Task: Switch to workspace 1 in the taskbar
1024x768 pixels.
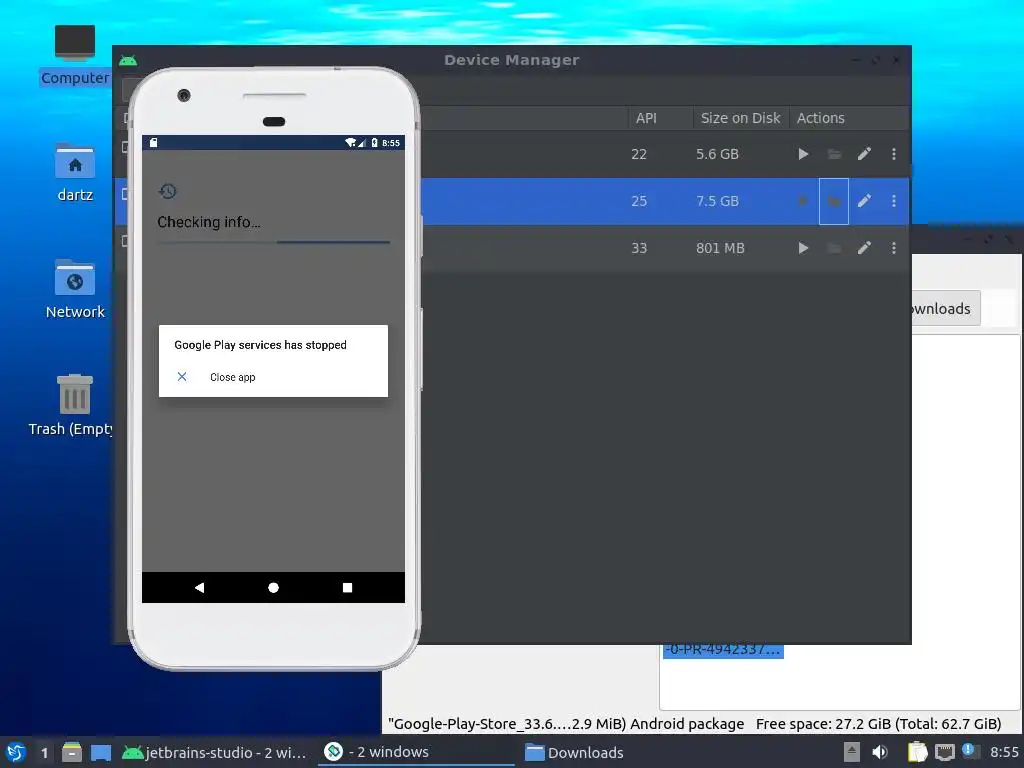Action: 44,753
